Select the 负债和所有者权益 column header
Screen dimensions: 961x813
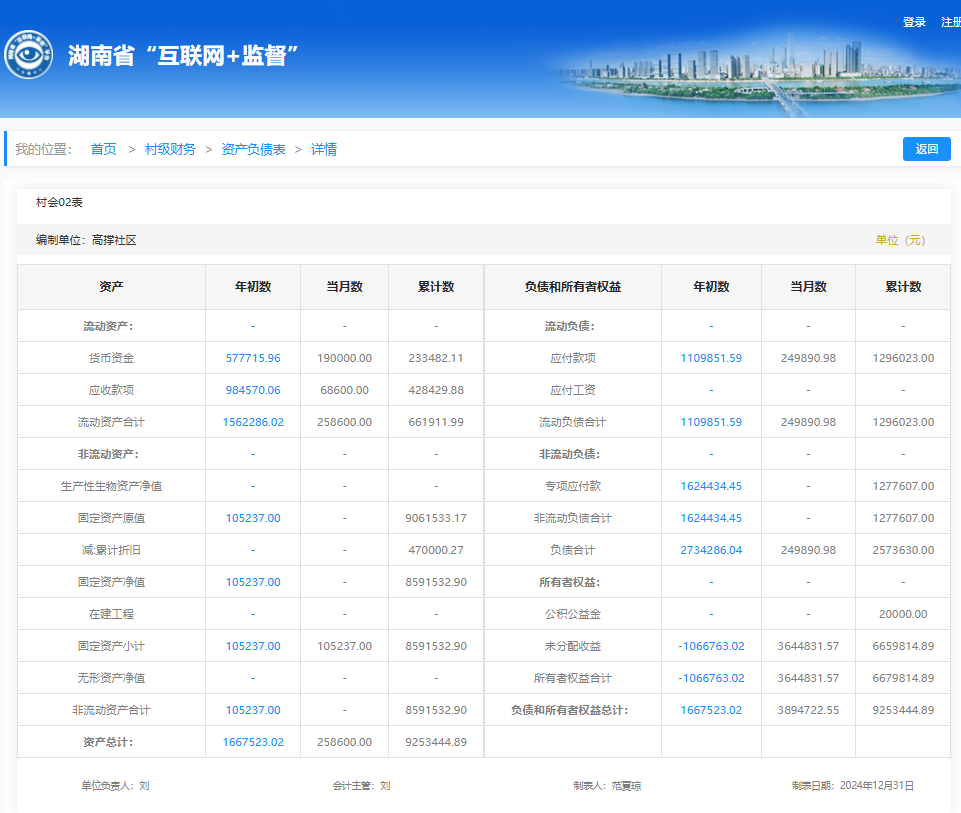(572, 287)
